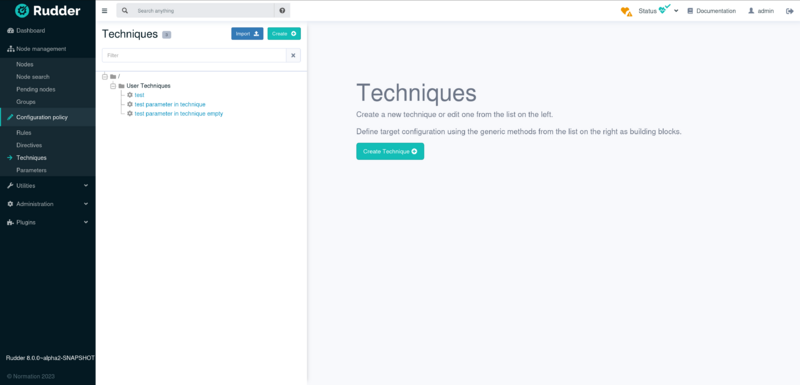This screenshot has width=800, height=385.
Task: Open the admin user menu
Action: (x=761, y=11)
